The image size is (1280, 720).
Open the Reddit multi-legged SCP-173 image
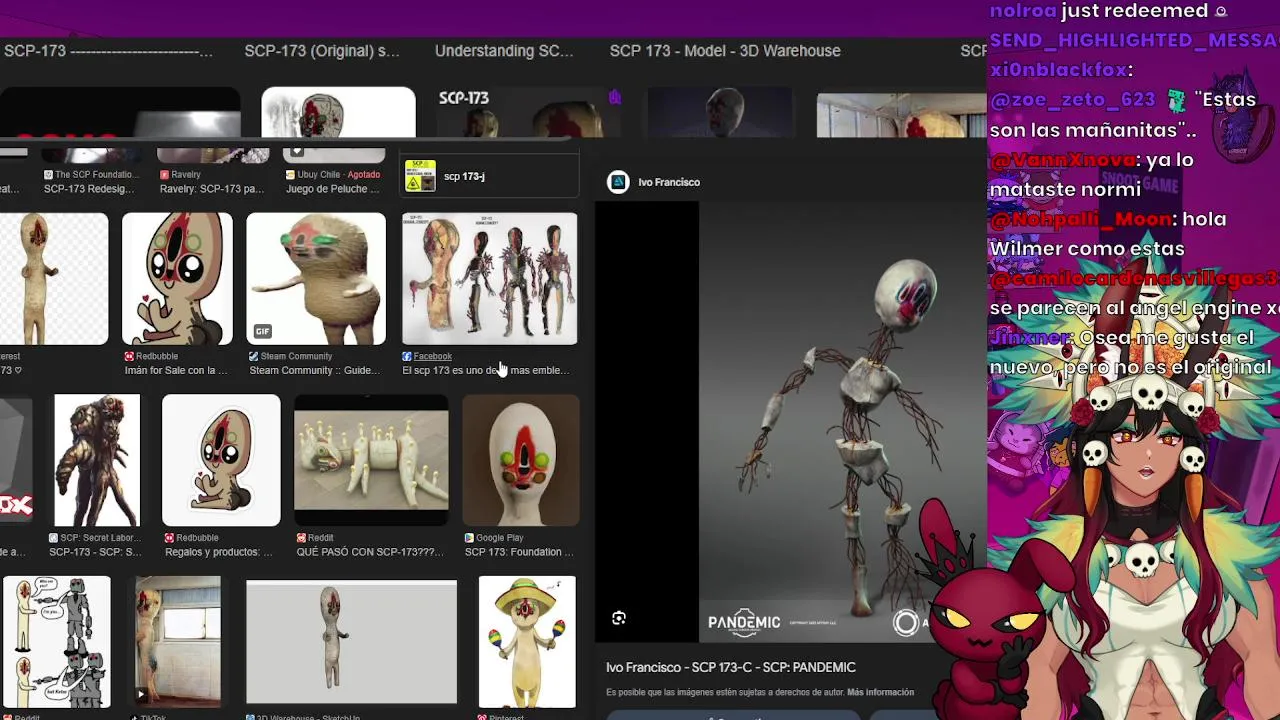pyautogui.click(x=371, y=460)
